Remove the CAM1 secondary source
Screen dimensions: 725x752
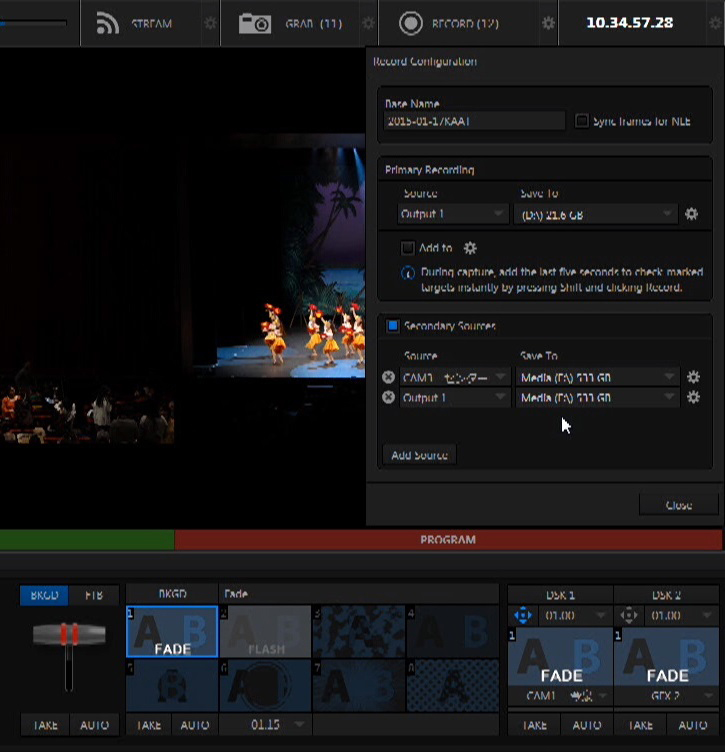tap(389, 377)
